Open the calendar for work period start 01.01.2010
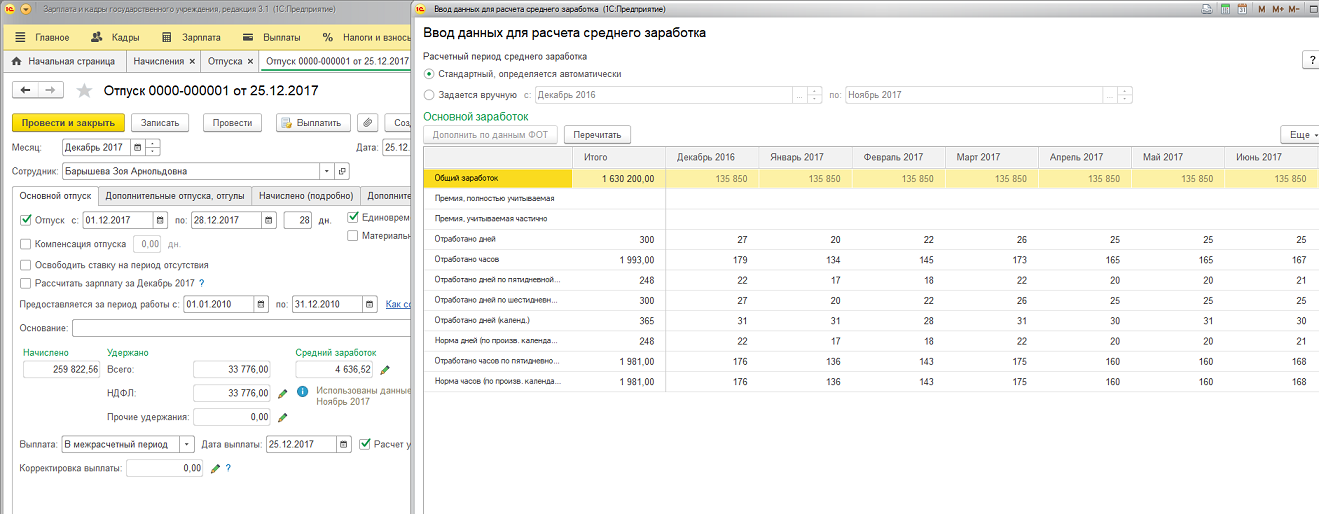Screen dimensions: 1319x514 (x=261, y=304)
